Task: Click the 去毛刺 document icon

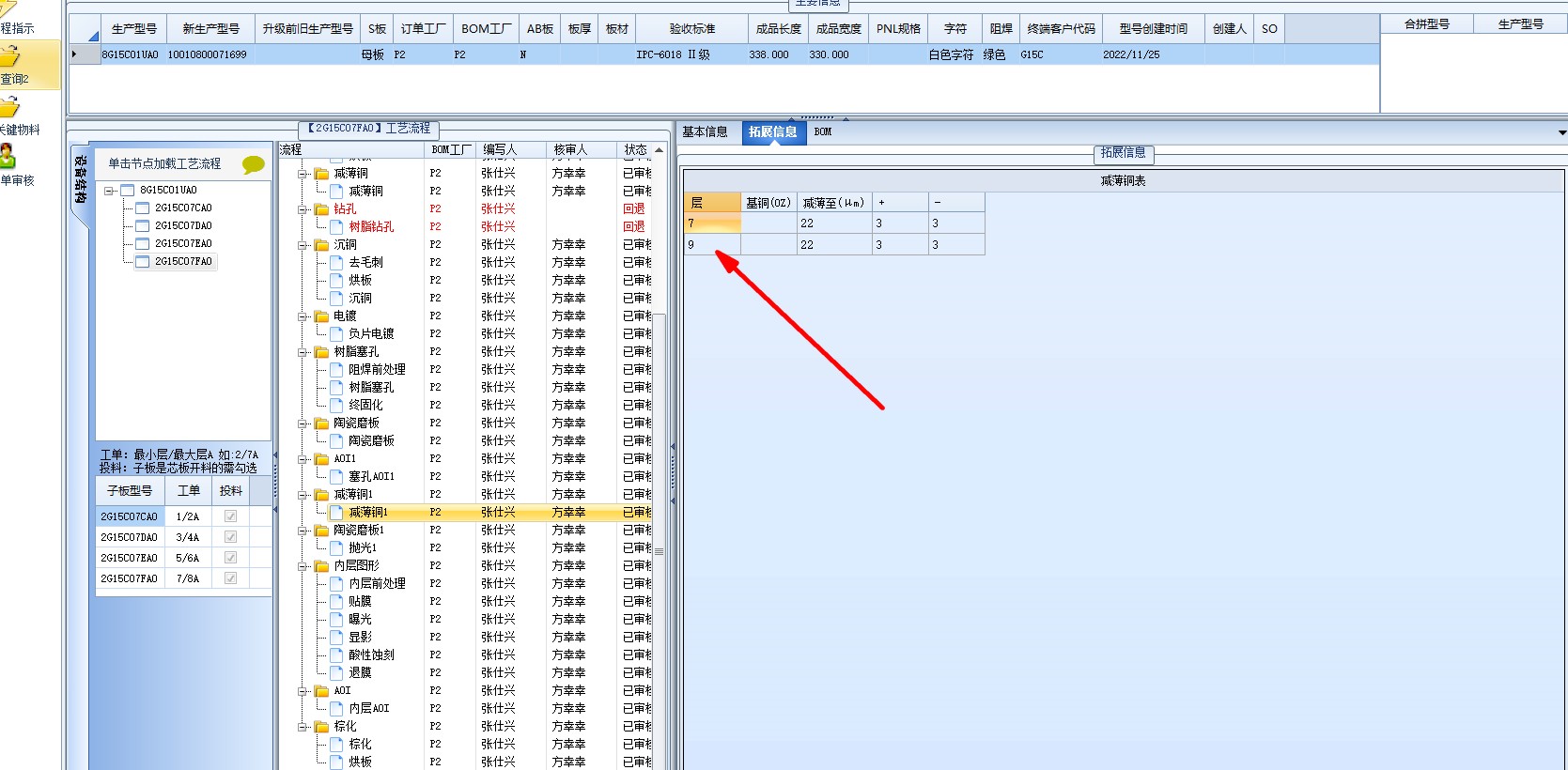Action: (x=336, y=262)
